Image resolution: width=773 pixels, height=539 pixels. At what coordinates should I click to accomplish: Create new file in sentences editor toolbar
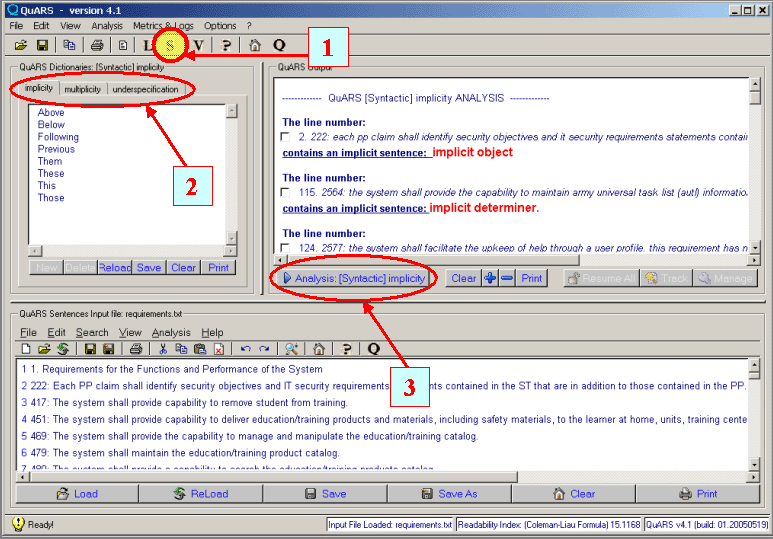[26, 349]
